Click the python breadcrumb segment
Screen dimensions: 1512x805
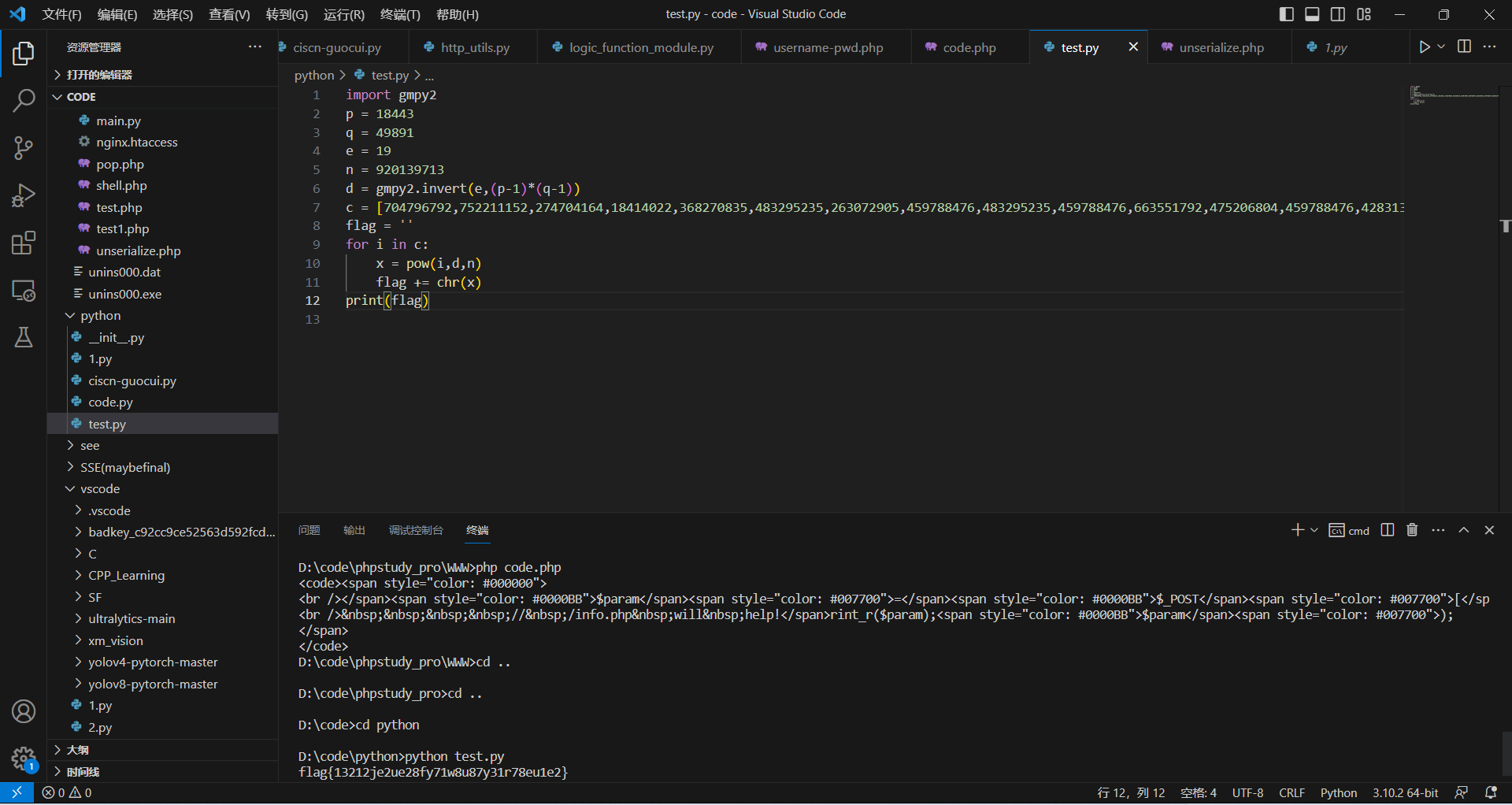(x=314, y=75)
